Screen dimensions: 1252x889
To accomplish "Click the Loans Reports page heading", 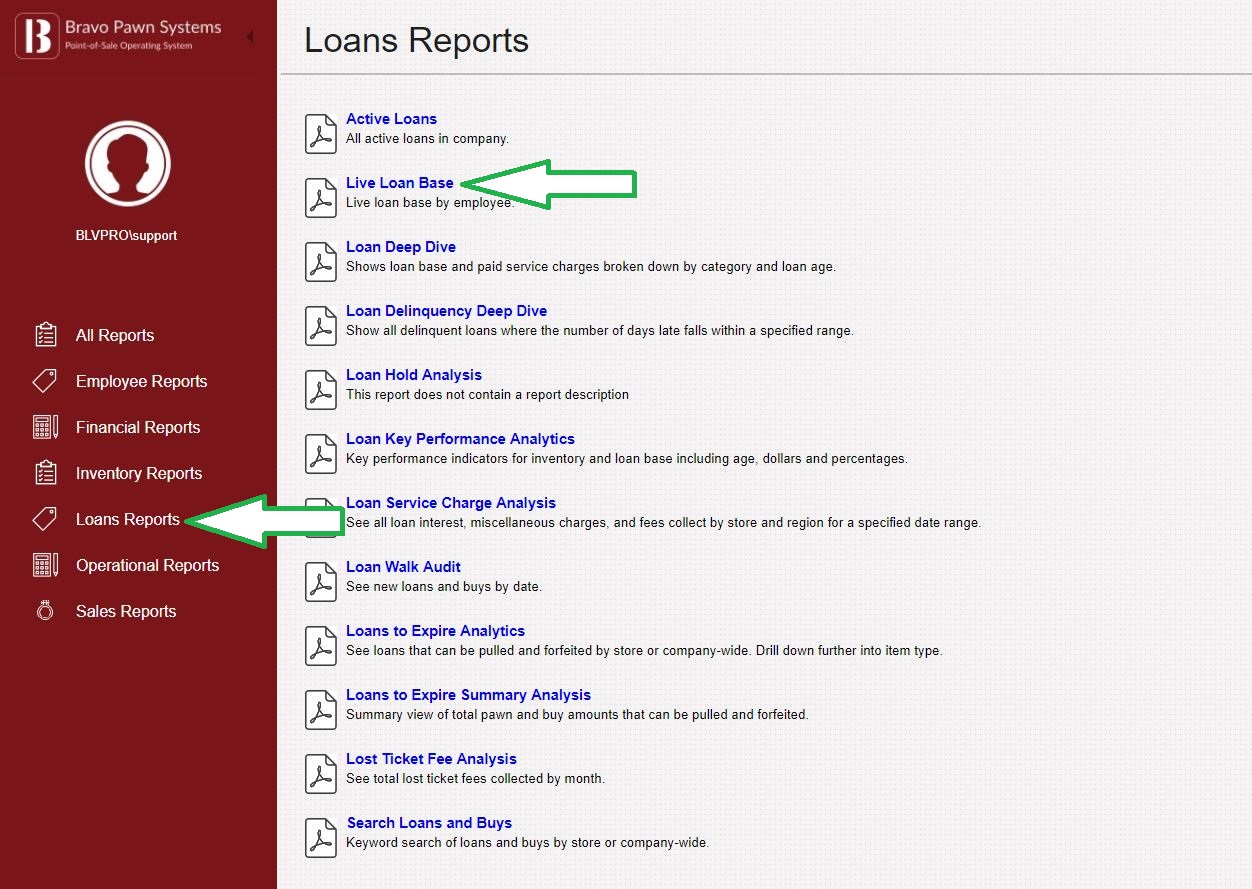I will (416, 40).
